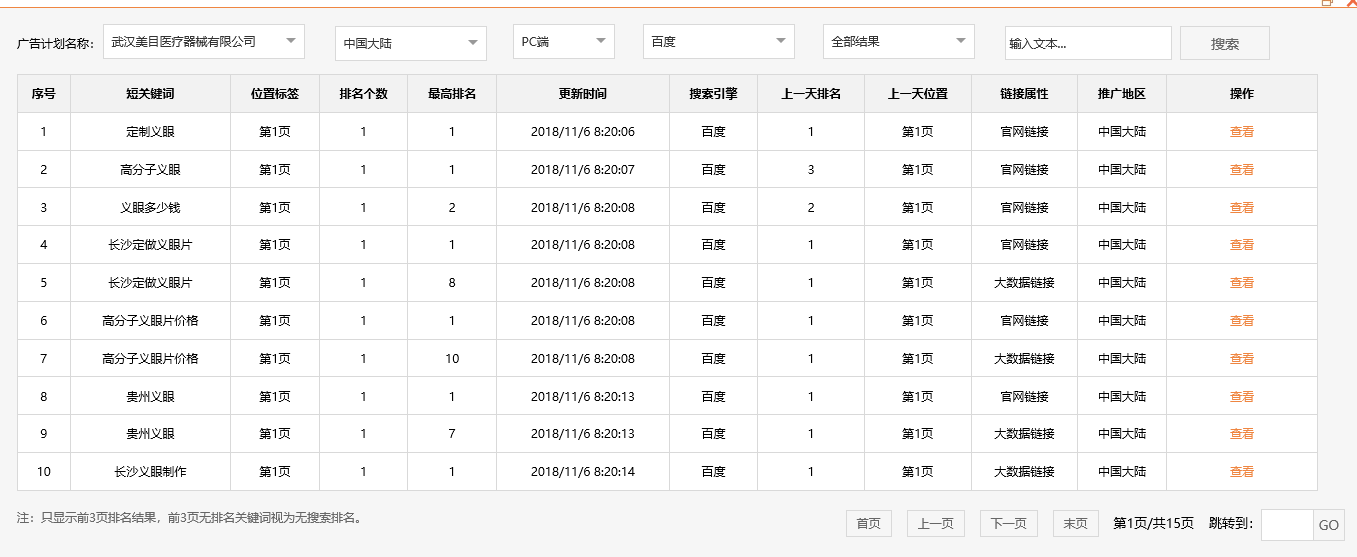The width and height of the screenshot is (1357, 557).
Task: Click 查看 in row numbered 4
Action: coord(1242,245)
